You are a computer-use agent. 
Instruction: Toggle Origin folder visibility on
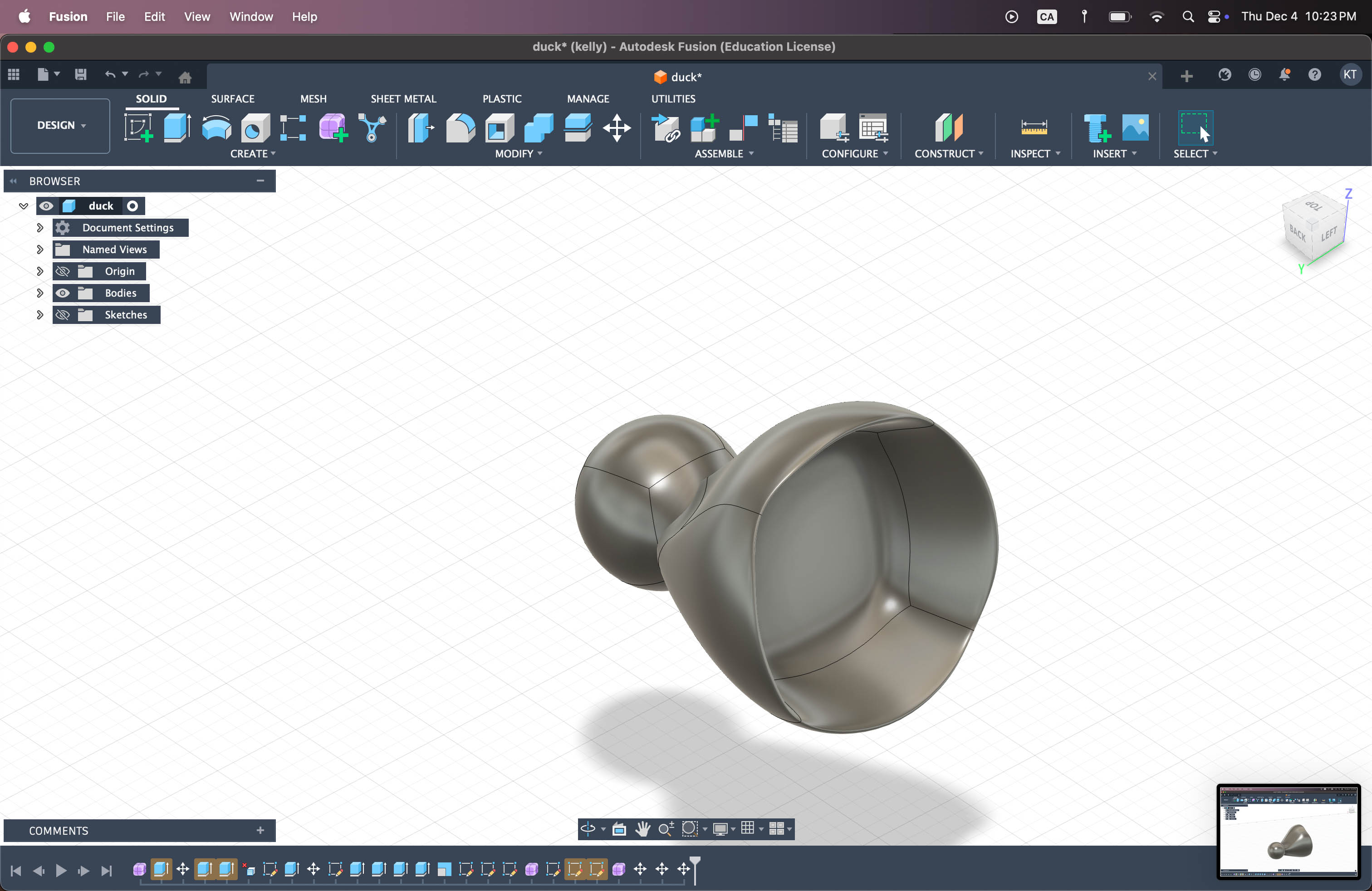(63, 271)
